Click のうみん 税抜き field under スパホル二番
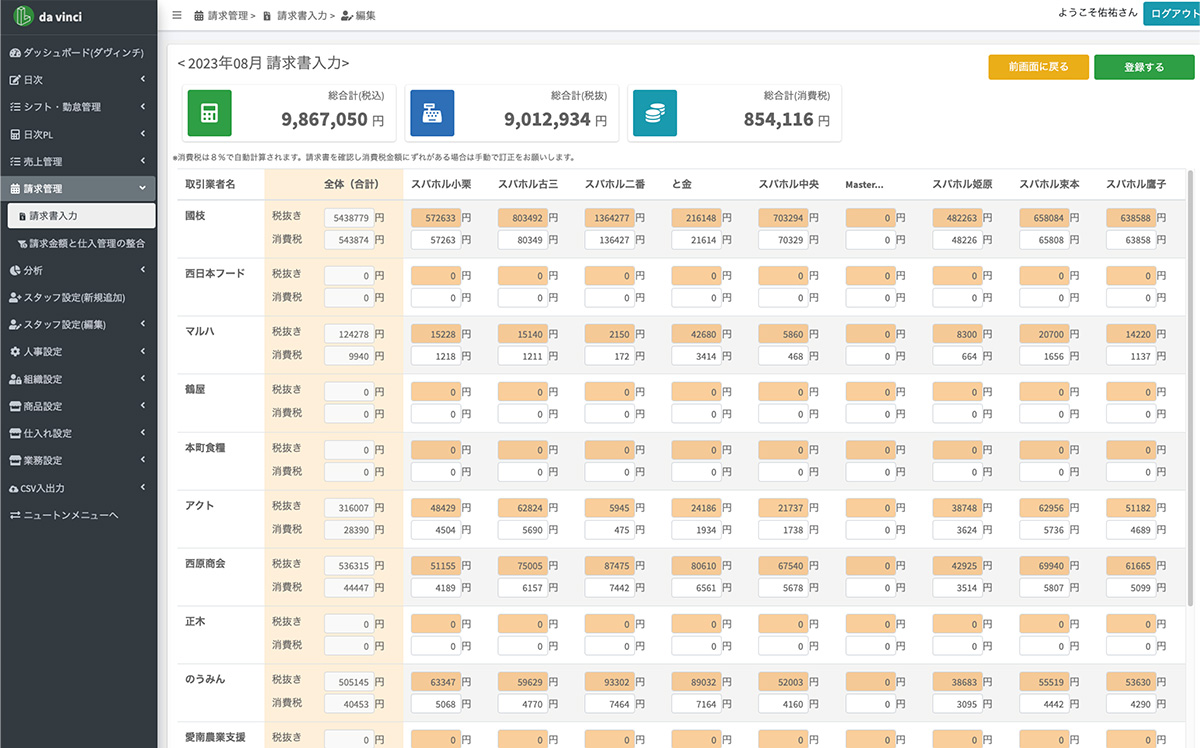1200x748 pixels. [609, 681]
